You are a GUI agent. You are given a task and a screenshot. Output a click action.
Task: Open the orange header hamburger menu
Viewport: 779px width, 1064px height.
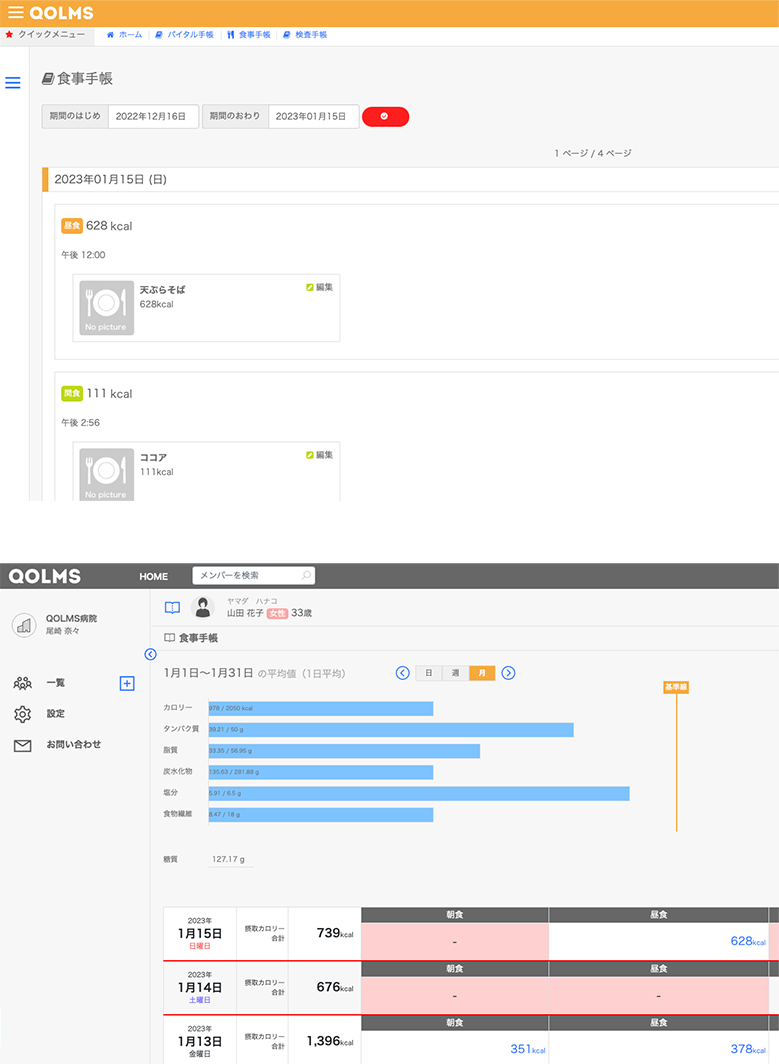15,13
